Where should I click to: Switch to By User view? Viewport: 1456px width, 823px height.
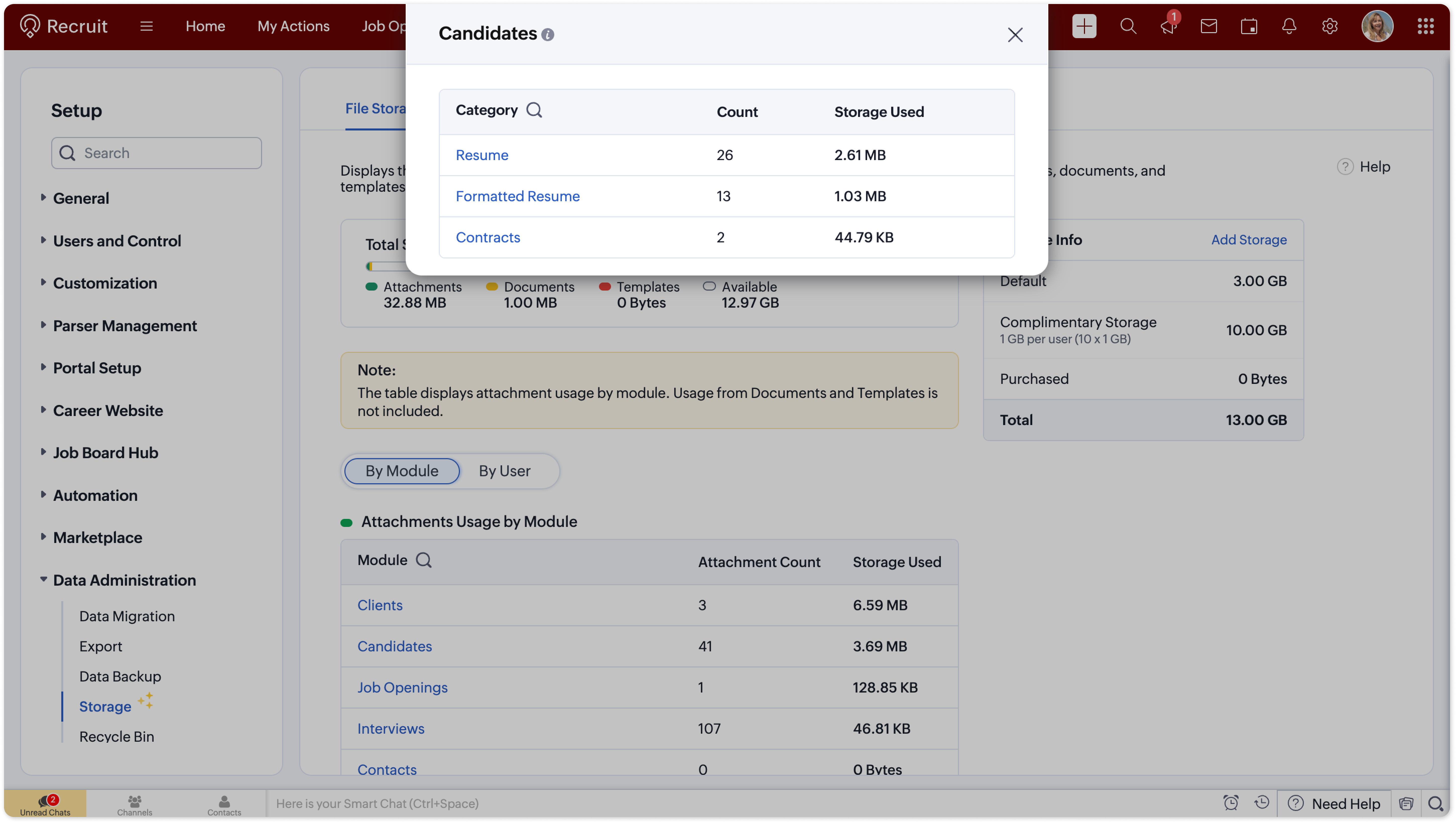pos(504,471)
